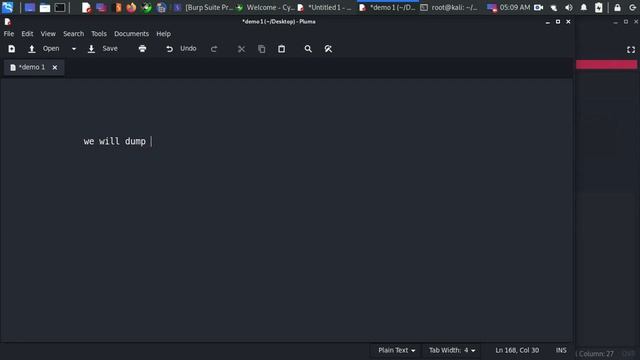Open the notifications bell tray icon

point(584,7)
